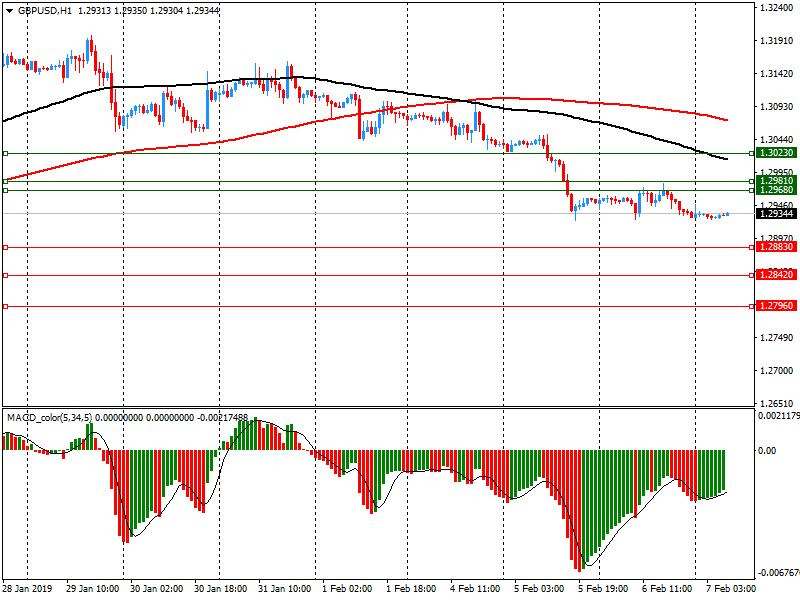Select the green 1.30230 price level label
The height and width of the screenshot is (600, 800).
(x=776, y=153)
